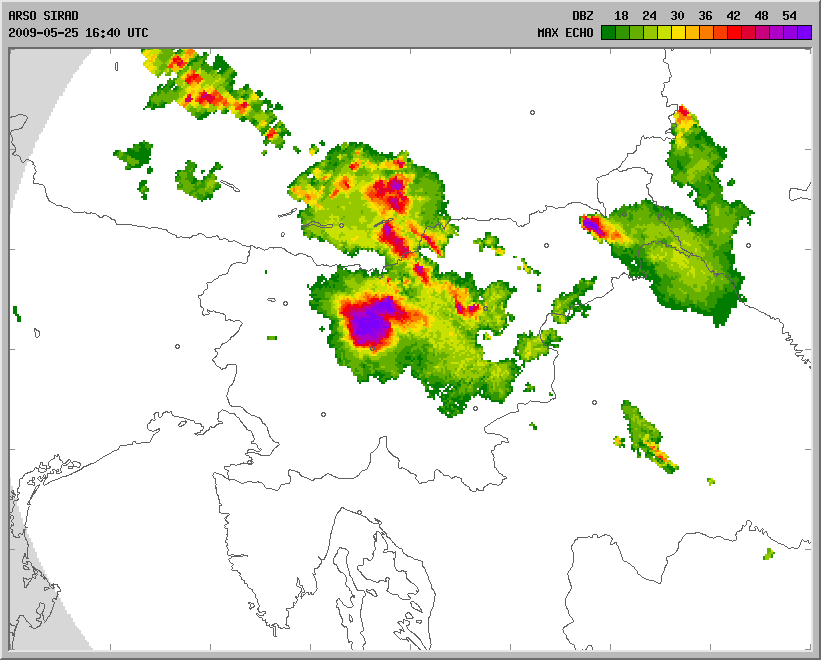Pick the darkest green legend swatch

(607, 32)
